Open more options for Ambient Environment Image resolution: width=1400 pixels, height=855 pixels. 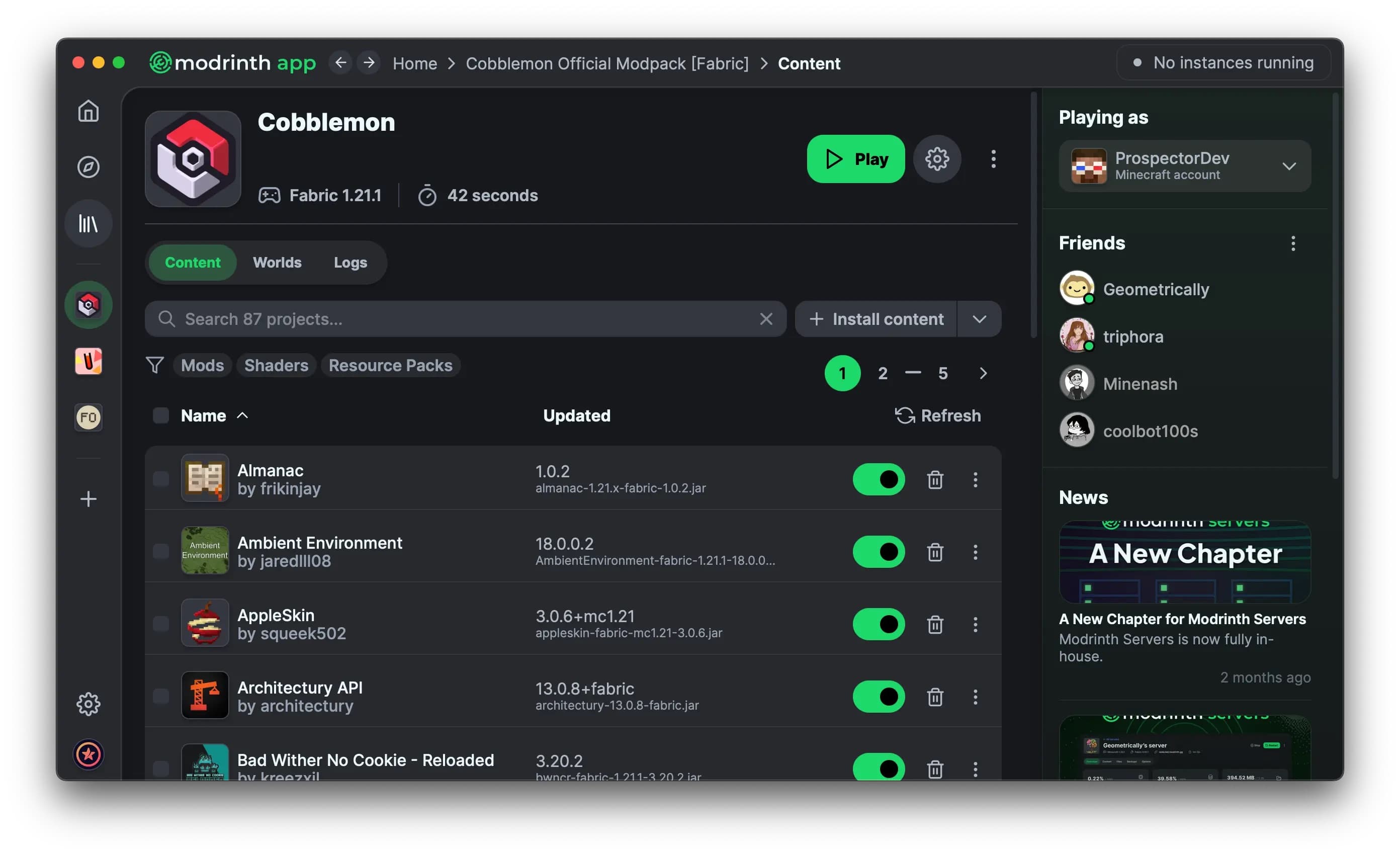coord(976,552)
